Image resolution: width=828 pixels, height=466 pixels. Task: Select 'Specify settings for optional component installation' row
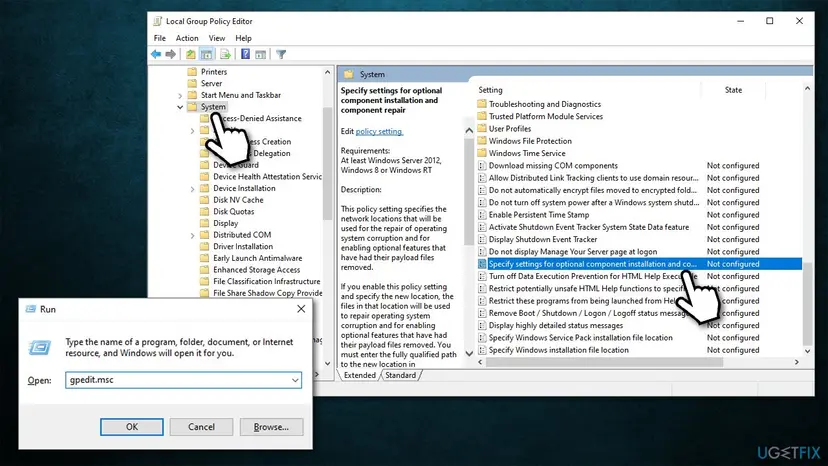639,264
